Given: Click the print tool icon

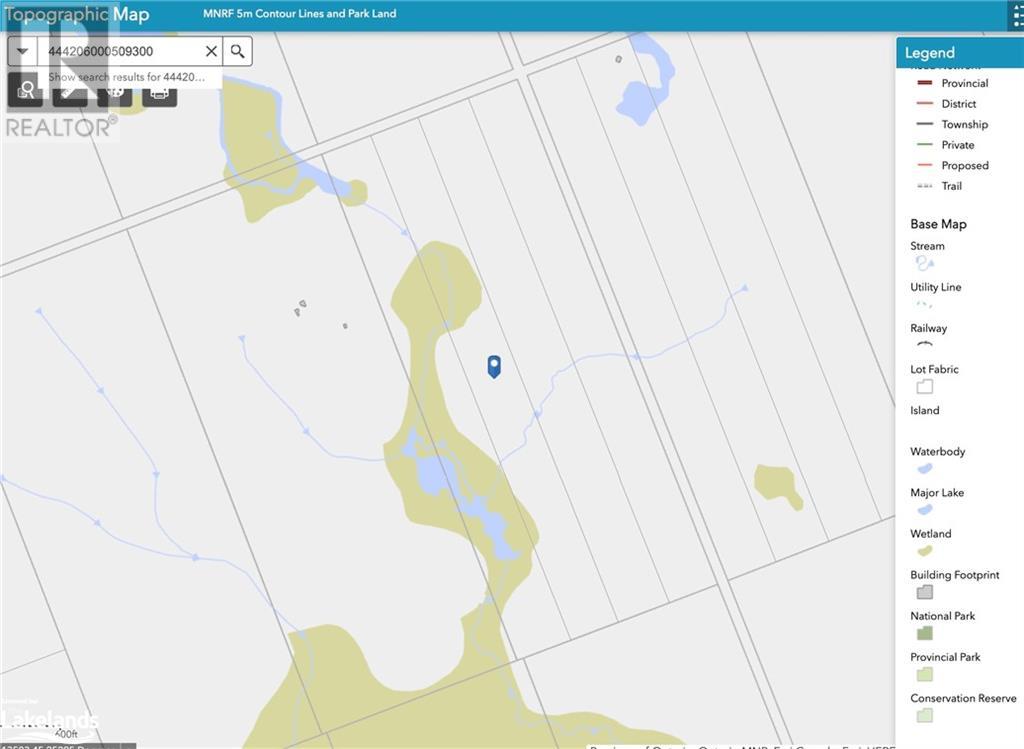Looking at the screenshot, I should [159, 92].
